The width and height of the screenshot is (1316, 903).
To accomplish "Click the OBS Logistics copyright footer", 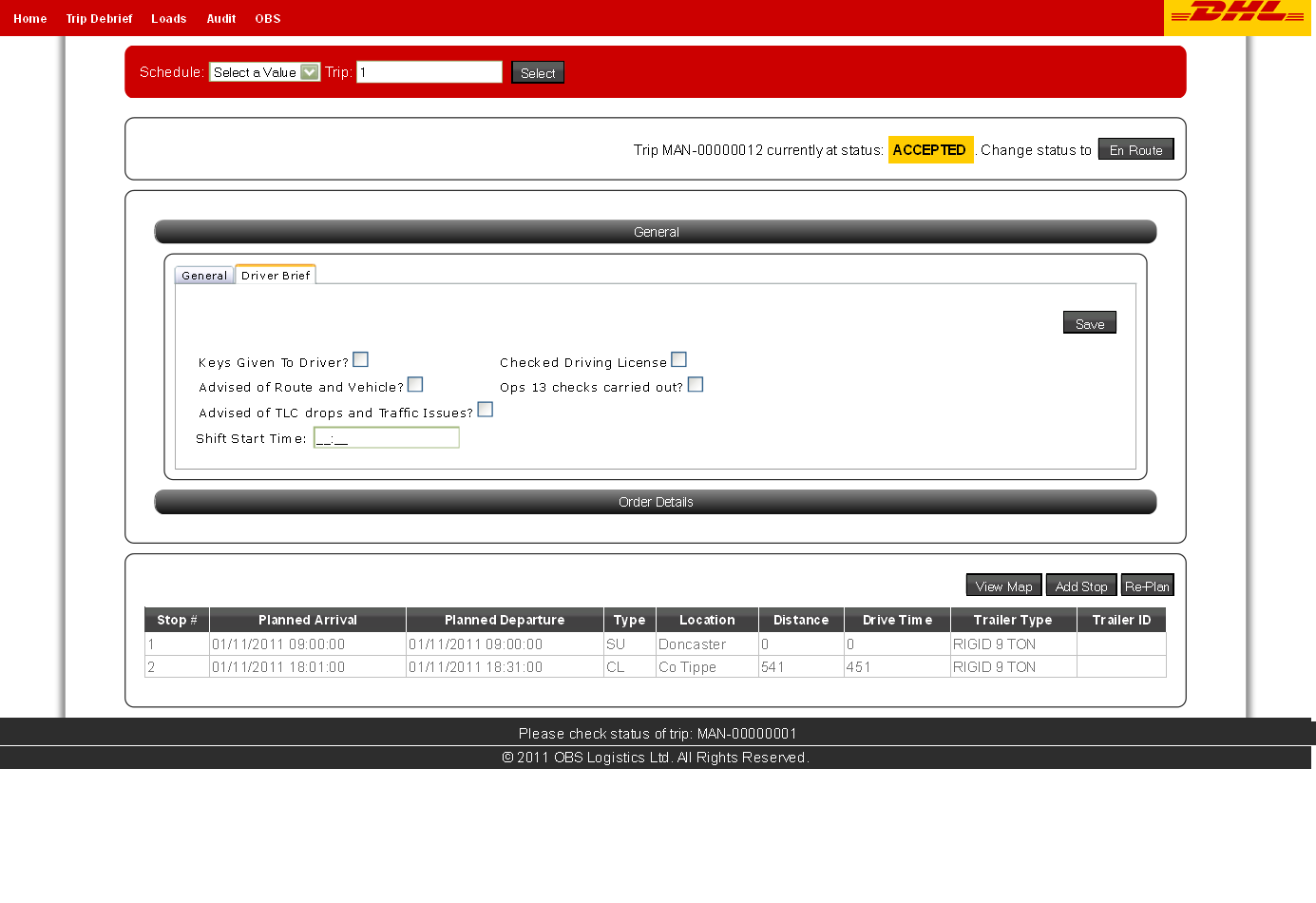I will pos(656,758).
